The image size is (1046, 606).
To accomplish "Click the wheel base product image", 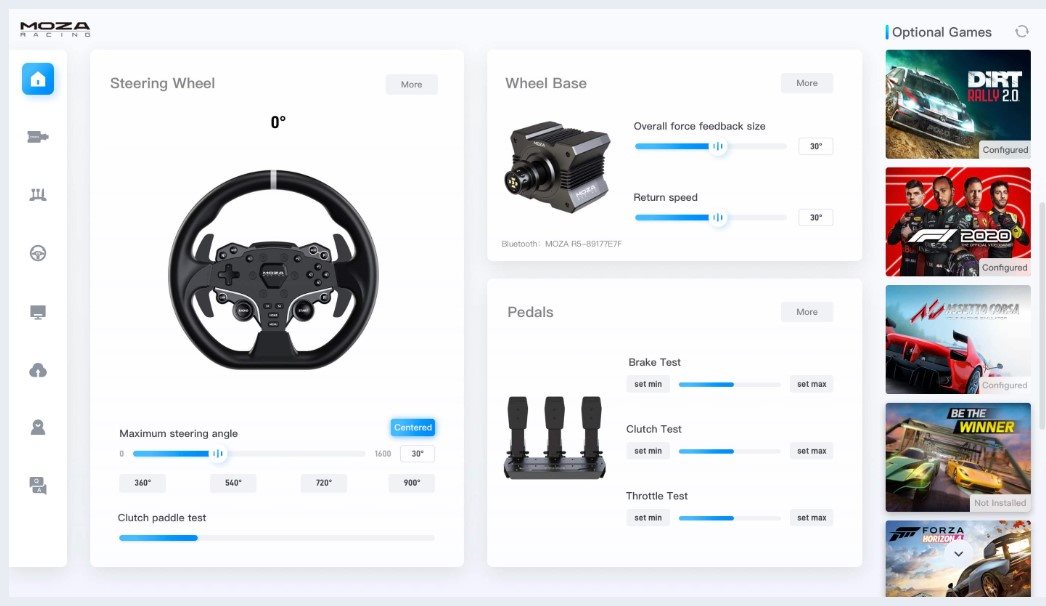I will (558, 168).
